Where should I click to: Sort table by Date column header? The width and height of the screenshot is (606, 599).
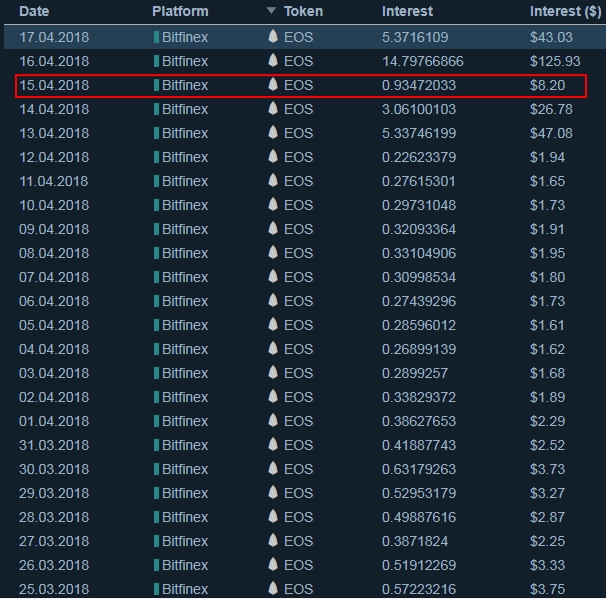click(34, 11)
